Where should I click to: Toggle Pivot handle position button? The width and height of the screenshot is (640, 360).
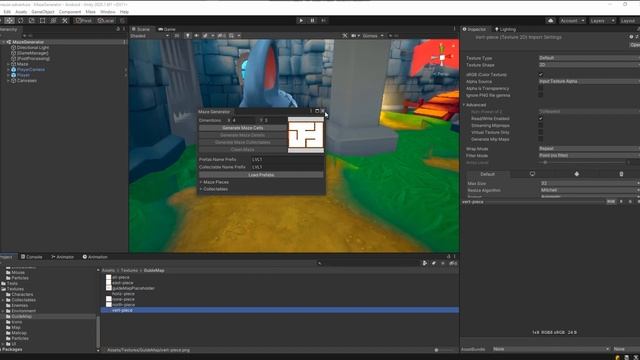(84, 20)
